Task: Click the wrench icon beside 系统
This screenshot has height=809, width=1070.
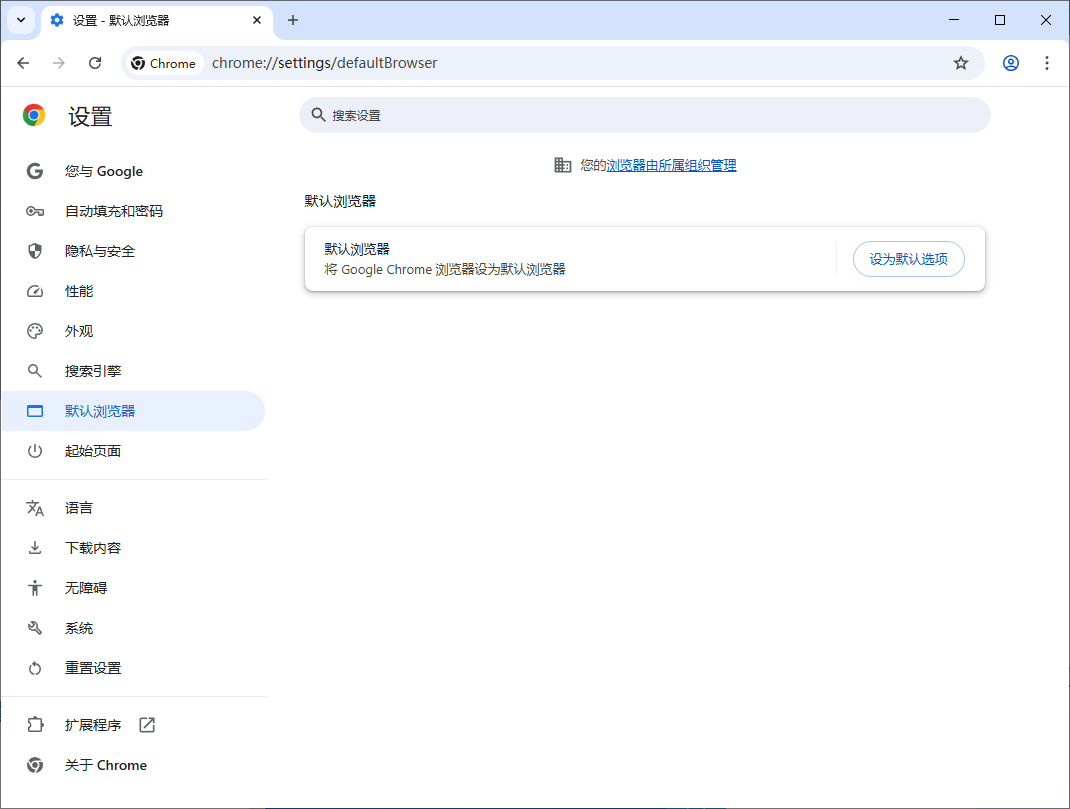Action: (x=35, y=628)
